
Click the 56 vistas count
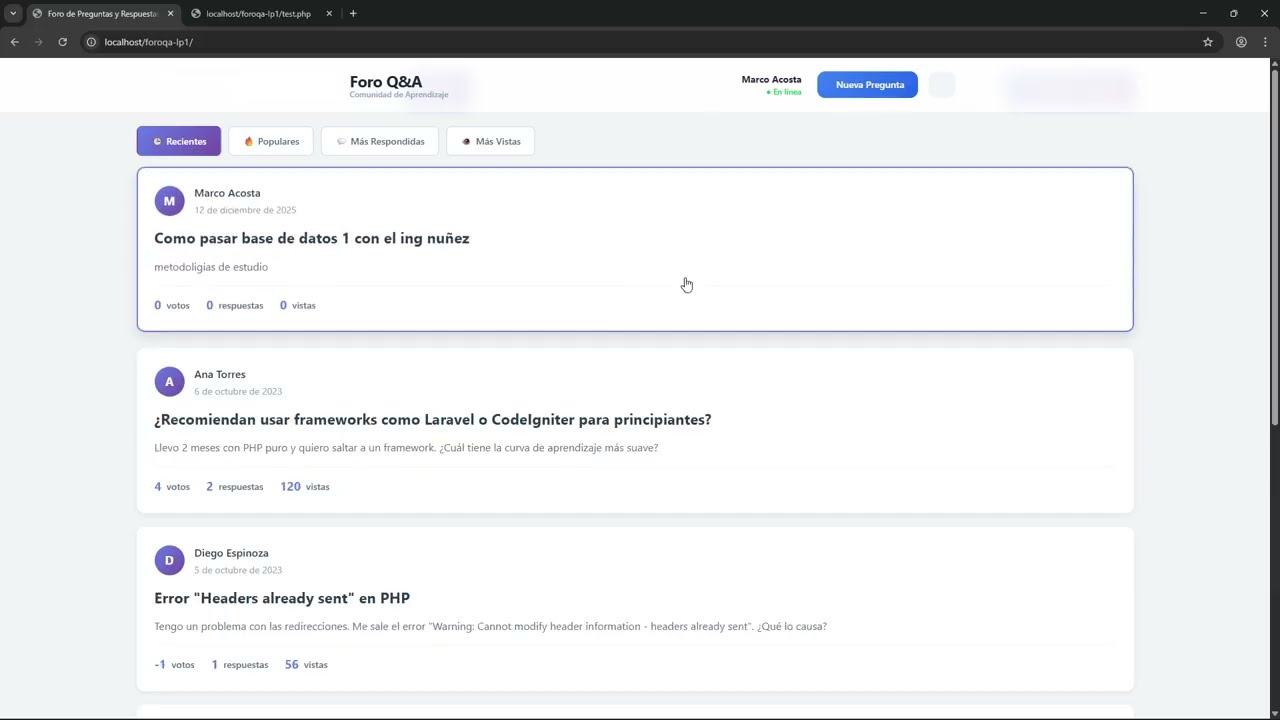point(306,664)
